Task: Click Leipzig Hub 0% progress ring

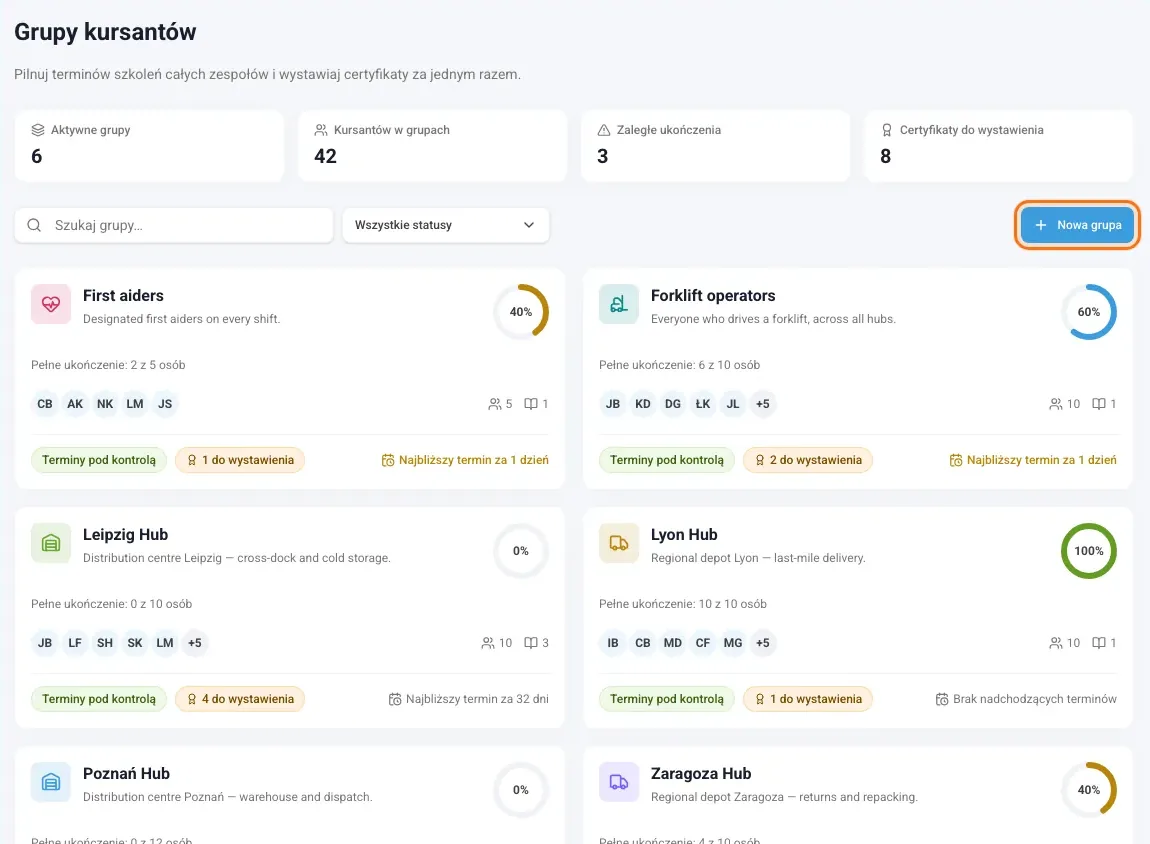Action: coord(521,551)
